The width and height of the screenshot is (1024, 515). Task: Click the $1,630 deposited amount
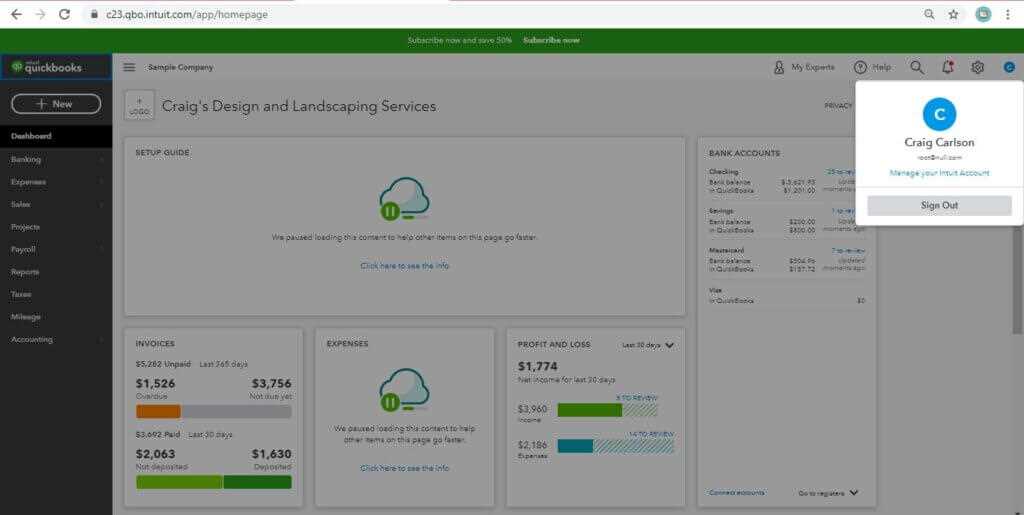tap(272, 454)
